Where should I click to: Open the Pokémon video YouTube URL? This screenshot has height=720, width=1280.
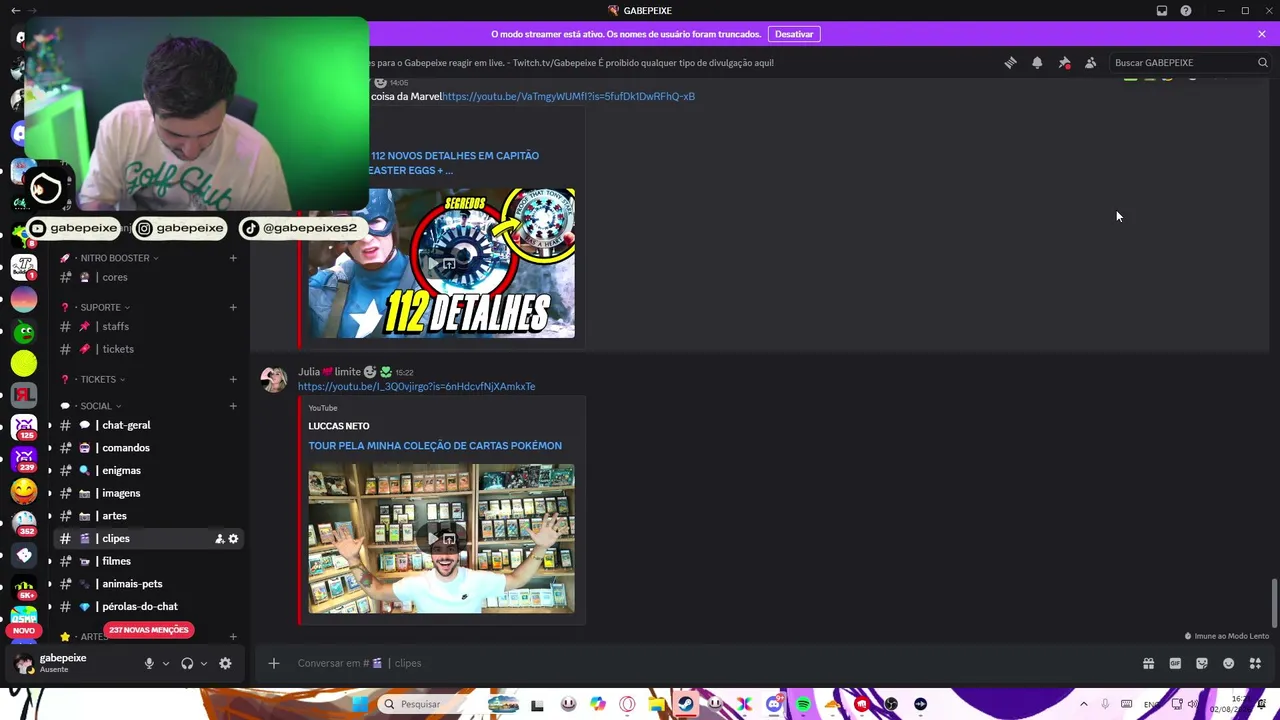pos(416,386)
